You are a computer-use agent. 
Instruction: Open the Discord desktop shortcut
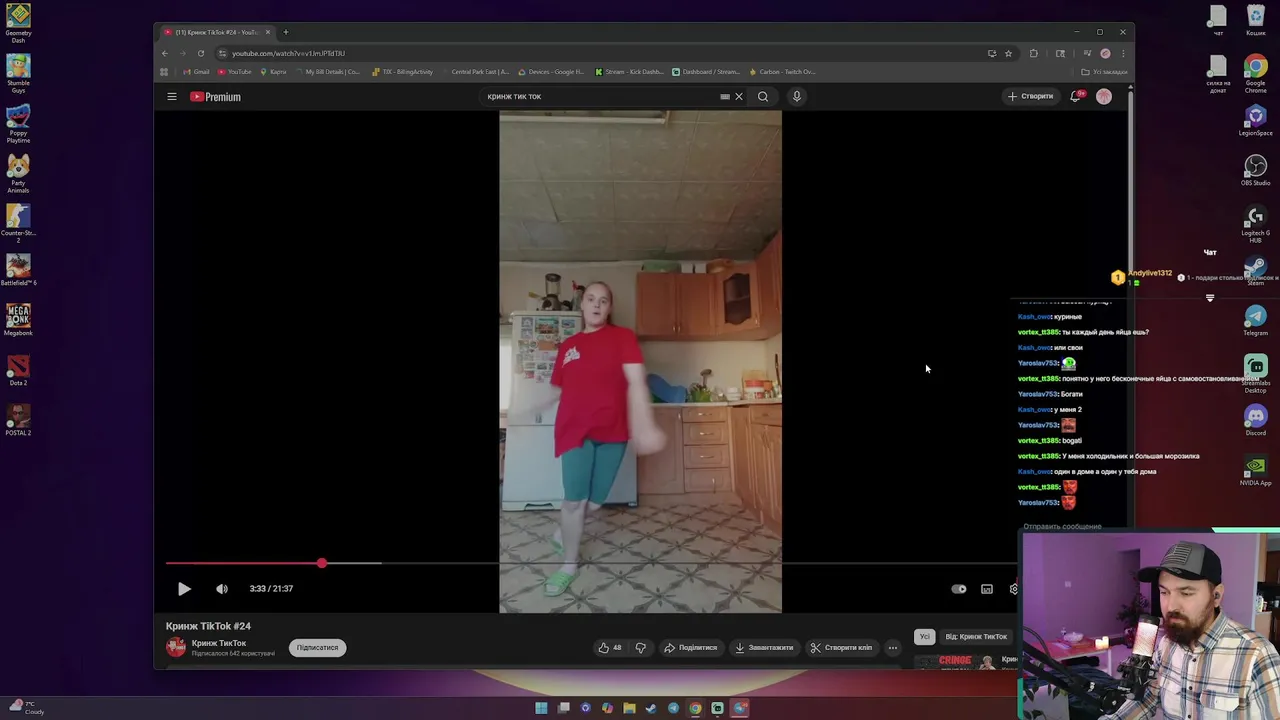pyautogui.click(x=1256, y=420)
